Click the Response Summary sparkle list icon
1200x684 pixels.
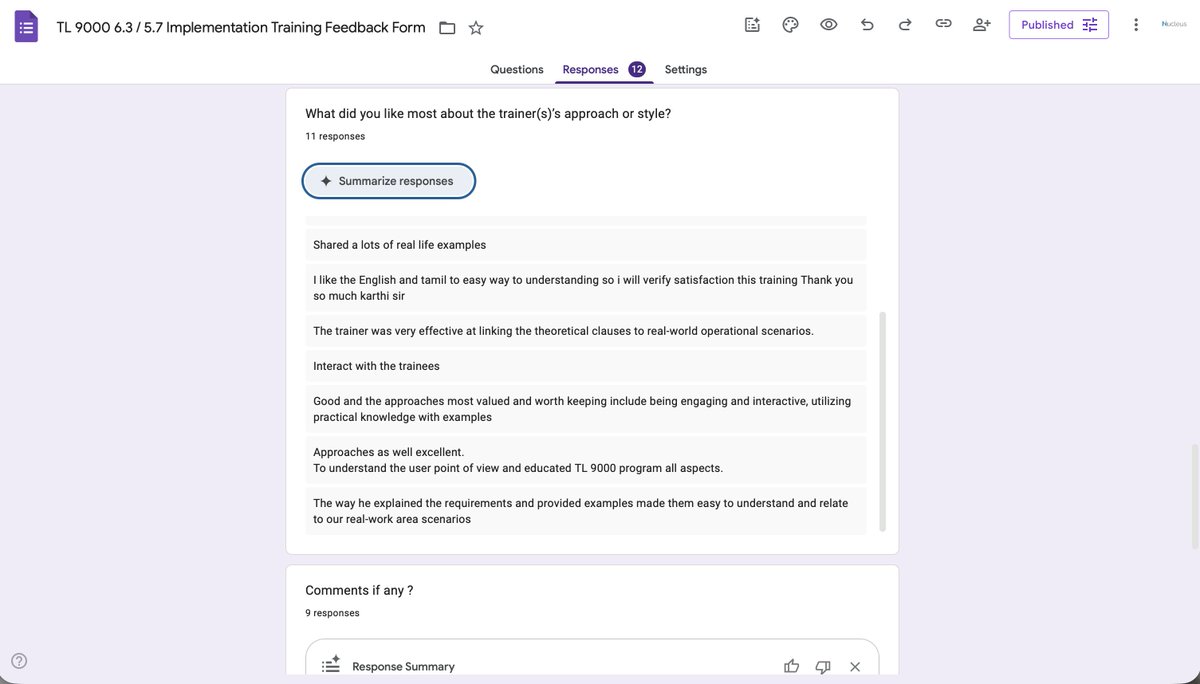(x=330, y=665)
